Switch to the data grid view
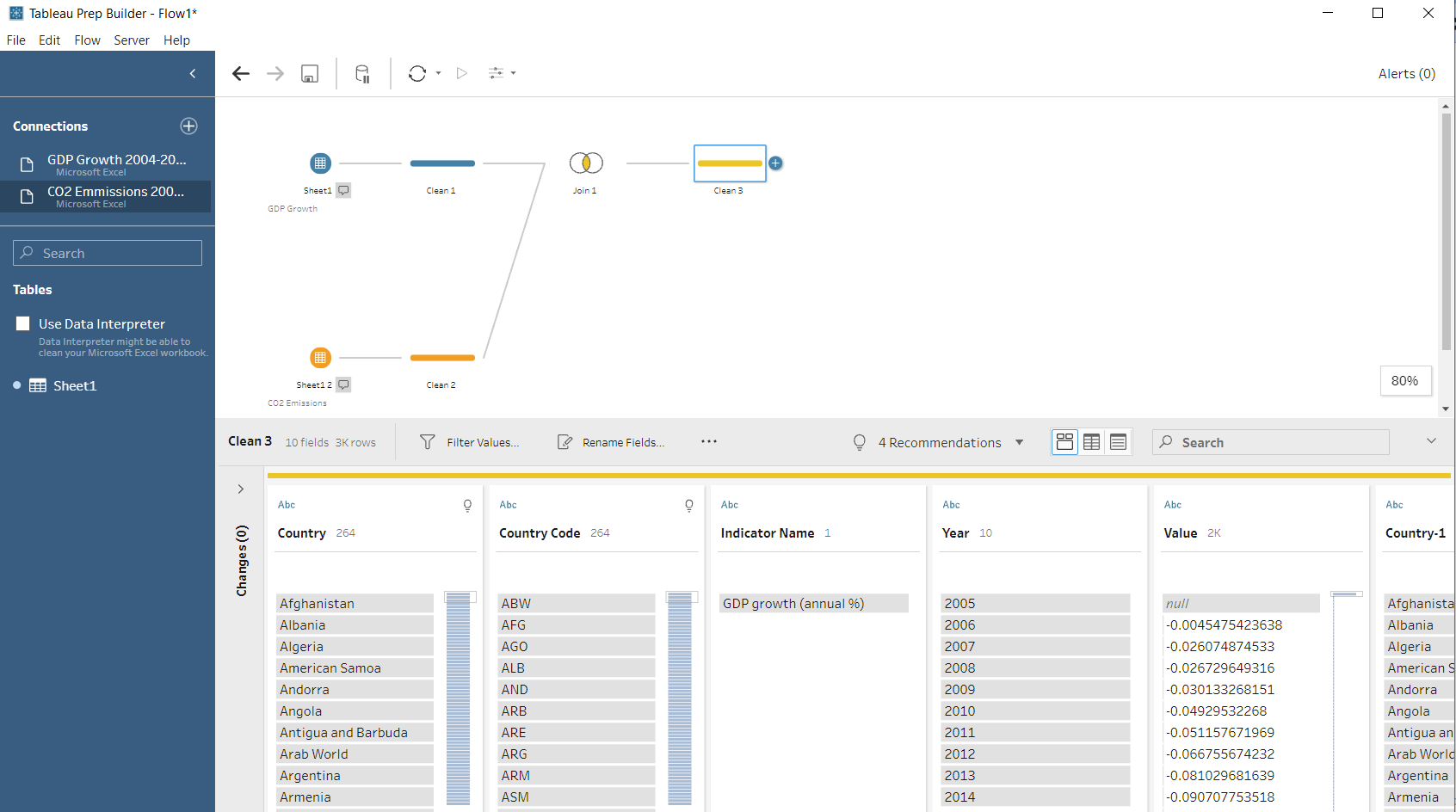Image resolution: width=1456 pixels, height=812 pixels. (x=1091, y=442)
